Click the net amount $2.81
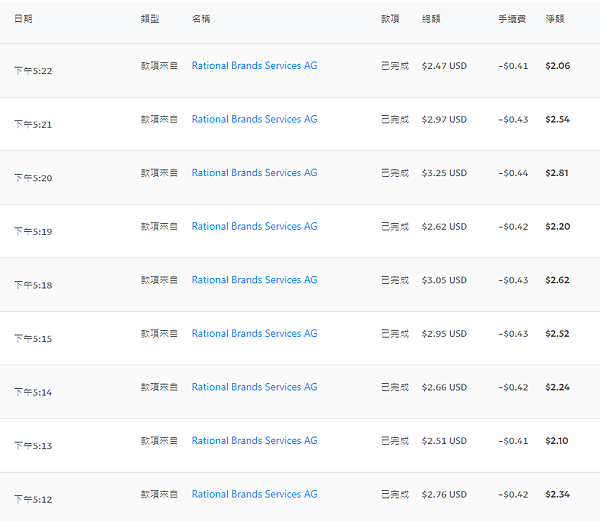The width and height of the screenshot is (600, 521). coord(557,173)
